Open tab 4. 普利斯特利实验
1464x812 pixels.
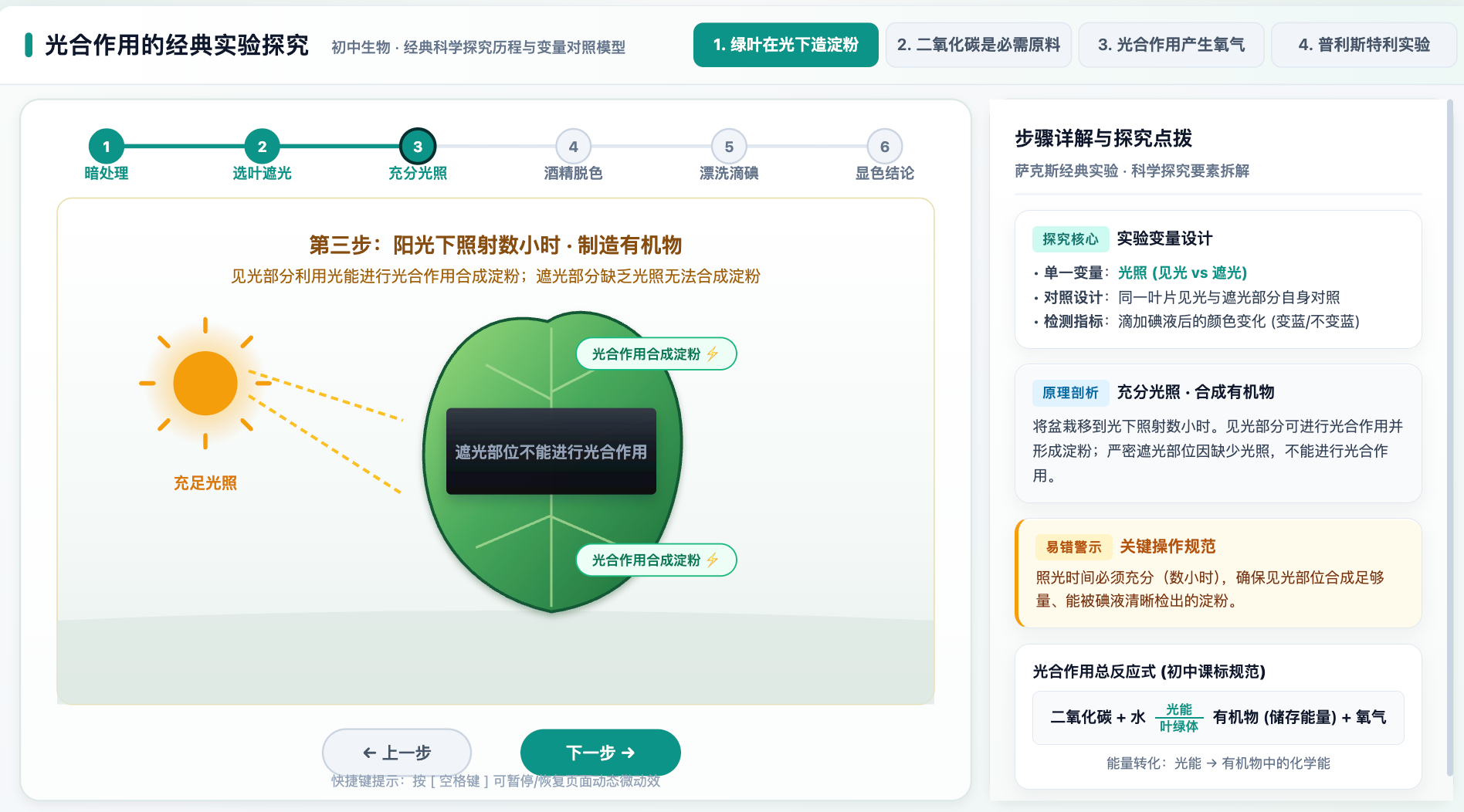click(1364, 45)
